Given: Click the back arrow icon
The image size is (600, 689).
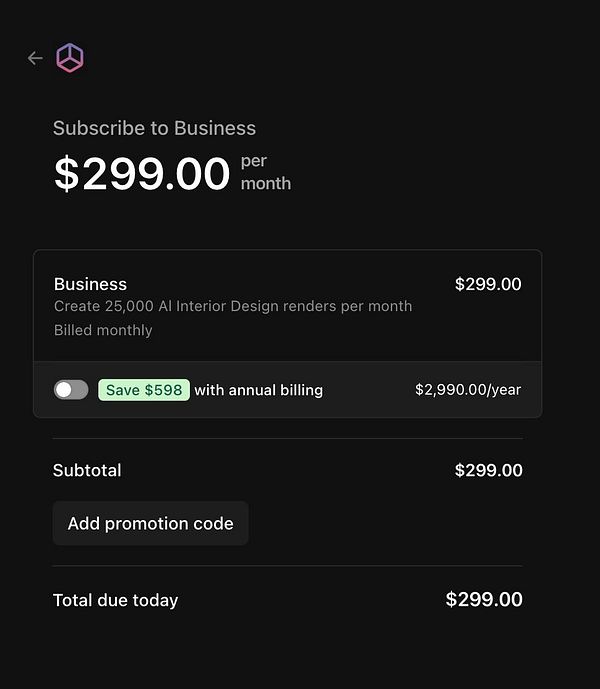Looking at the screenshot, I should [x=35, y=58].
